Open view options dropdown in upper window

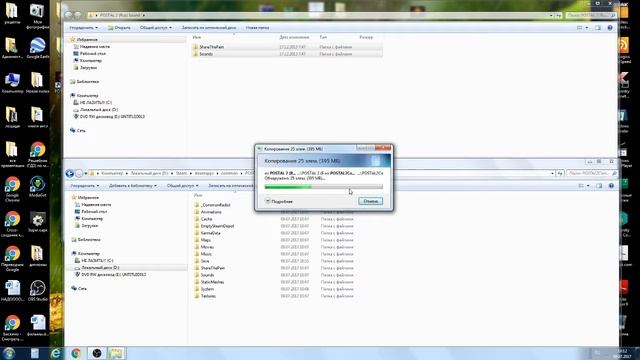click(587, 28)
